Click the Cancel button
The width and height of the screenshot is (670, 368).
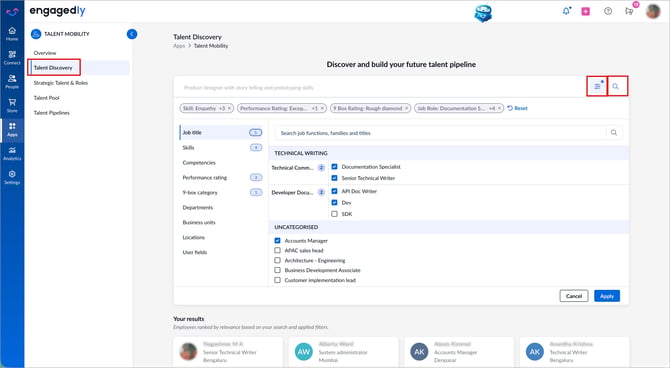coord(574,296)
